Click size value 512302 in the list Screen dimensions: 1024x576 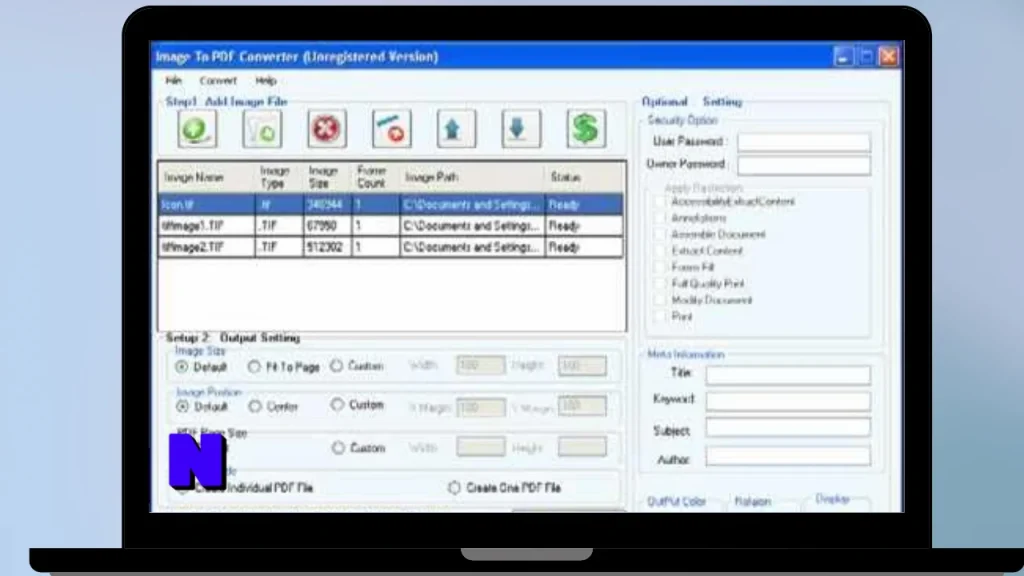325,248
